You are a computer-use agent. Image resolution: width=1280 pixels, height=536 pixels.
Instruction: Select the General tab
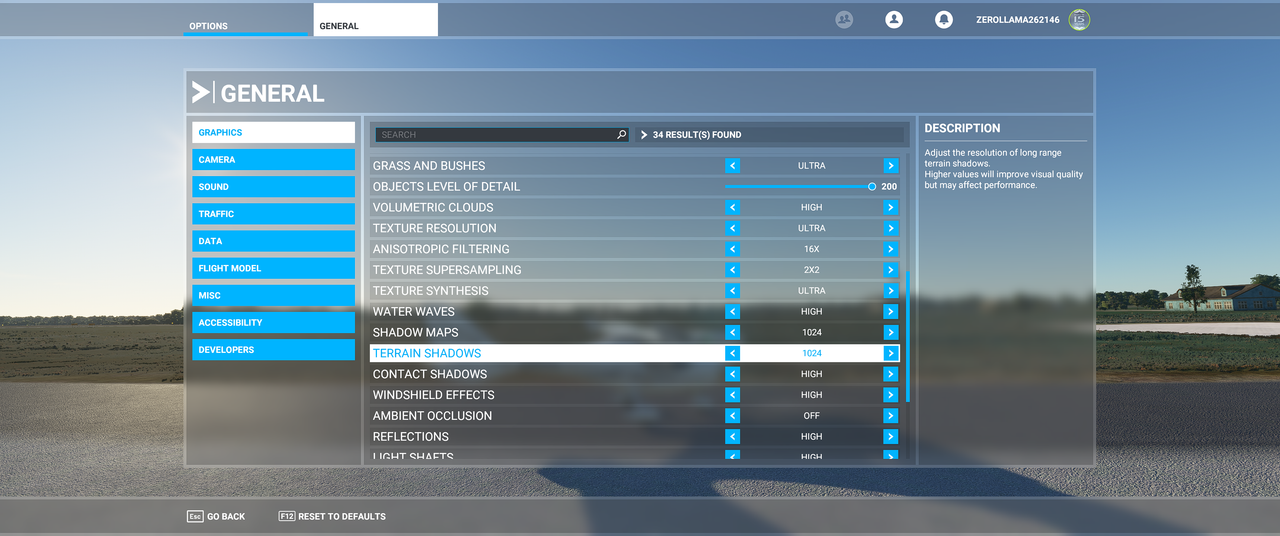(x=375, y=20)
